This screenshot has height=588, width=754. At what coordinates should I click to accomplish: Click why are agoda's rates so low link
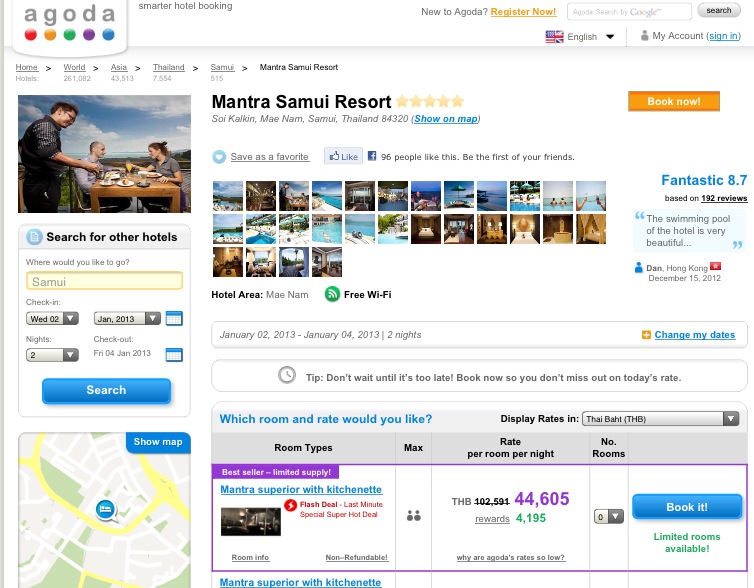pyautogui.click(x=511, y=557)
